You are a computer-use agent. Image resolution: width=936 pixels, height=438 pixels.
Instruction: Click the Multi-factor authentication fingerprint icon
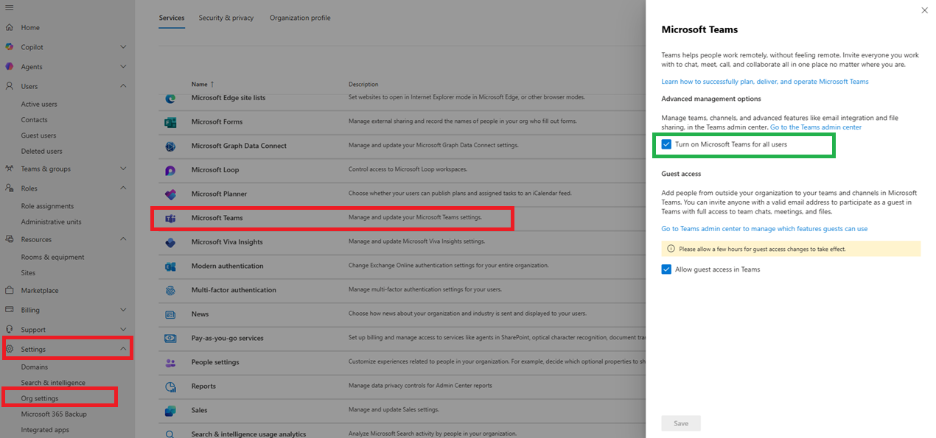(170, 290)
